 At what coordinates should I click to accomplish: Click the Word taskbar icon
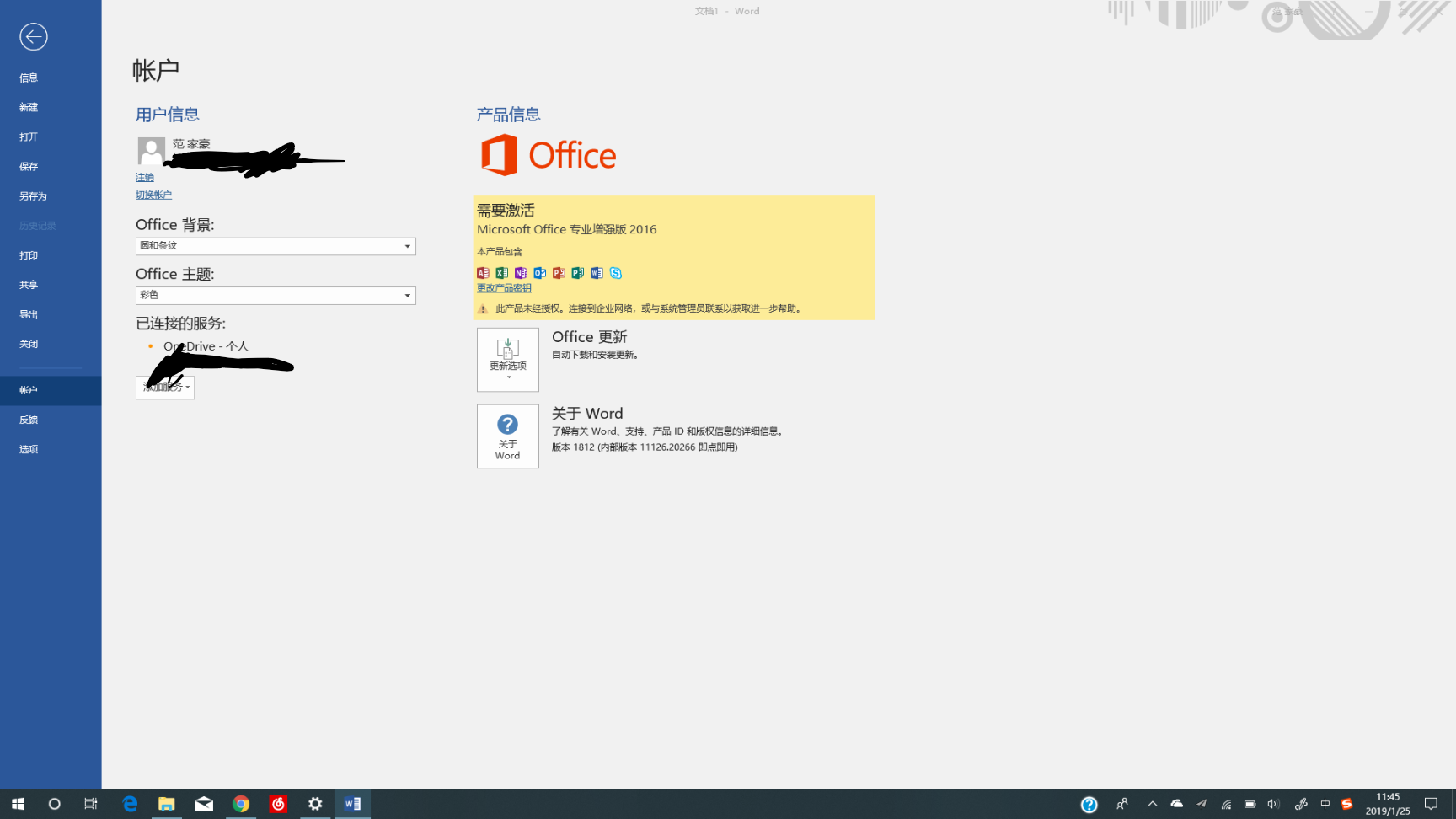click(x=352, y=804)
